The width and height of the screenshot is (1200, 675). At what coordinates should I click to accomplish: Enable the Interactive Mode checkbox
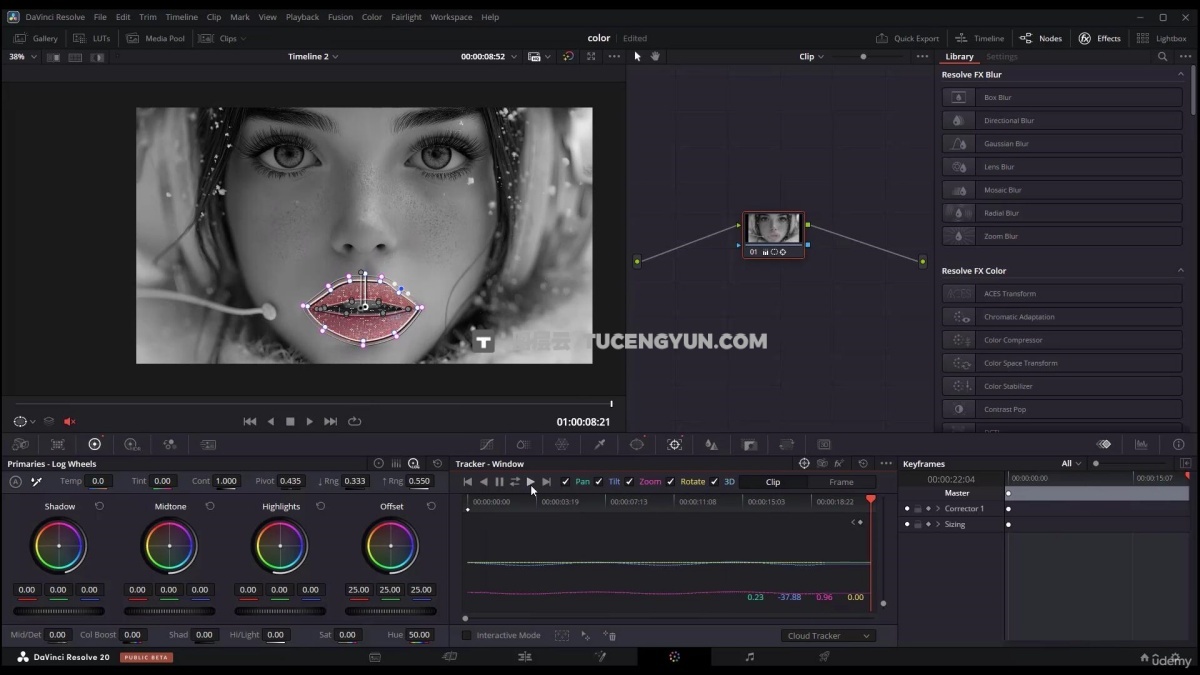point(466,635)
